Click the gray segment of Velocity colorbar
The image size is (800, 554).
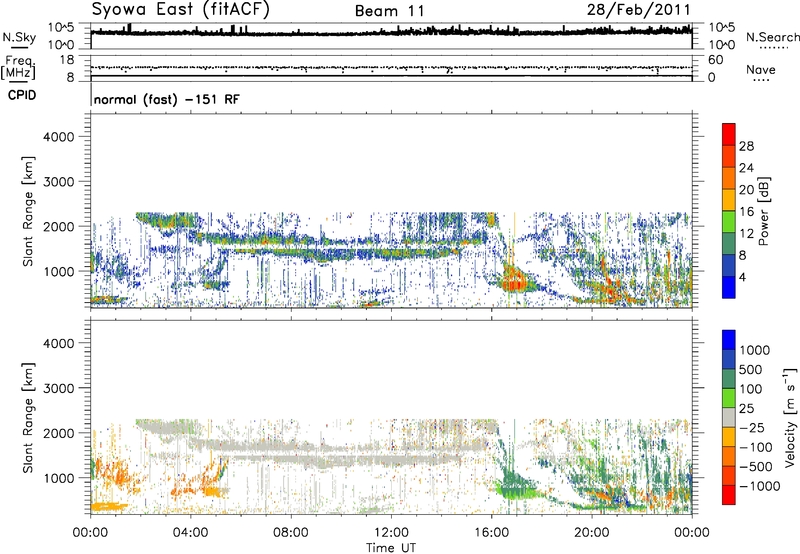point(729,418)
